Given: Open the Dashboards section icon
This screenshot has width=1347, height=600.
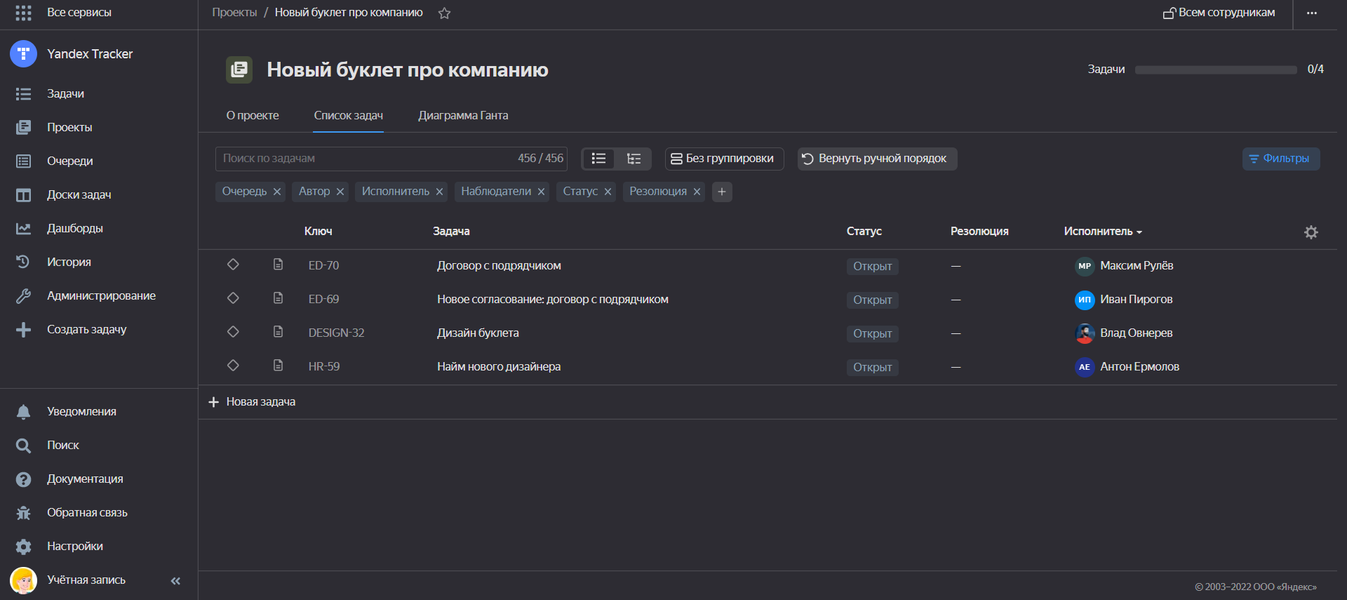Looking at the screenshot, I should pyautogui.click(x=23, y=228).
